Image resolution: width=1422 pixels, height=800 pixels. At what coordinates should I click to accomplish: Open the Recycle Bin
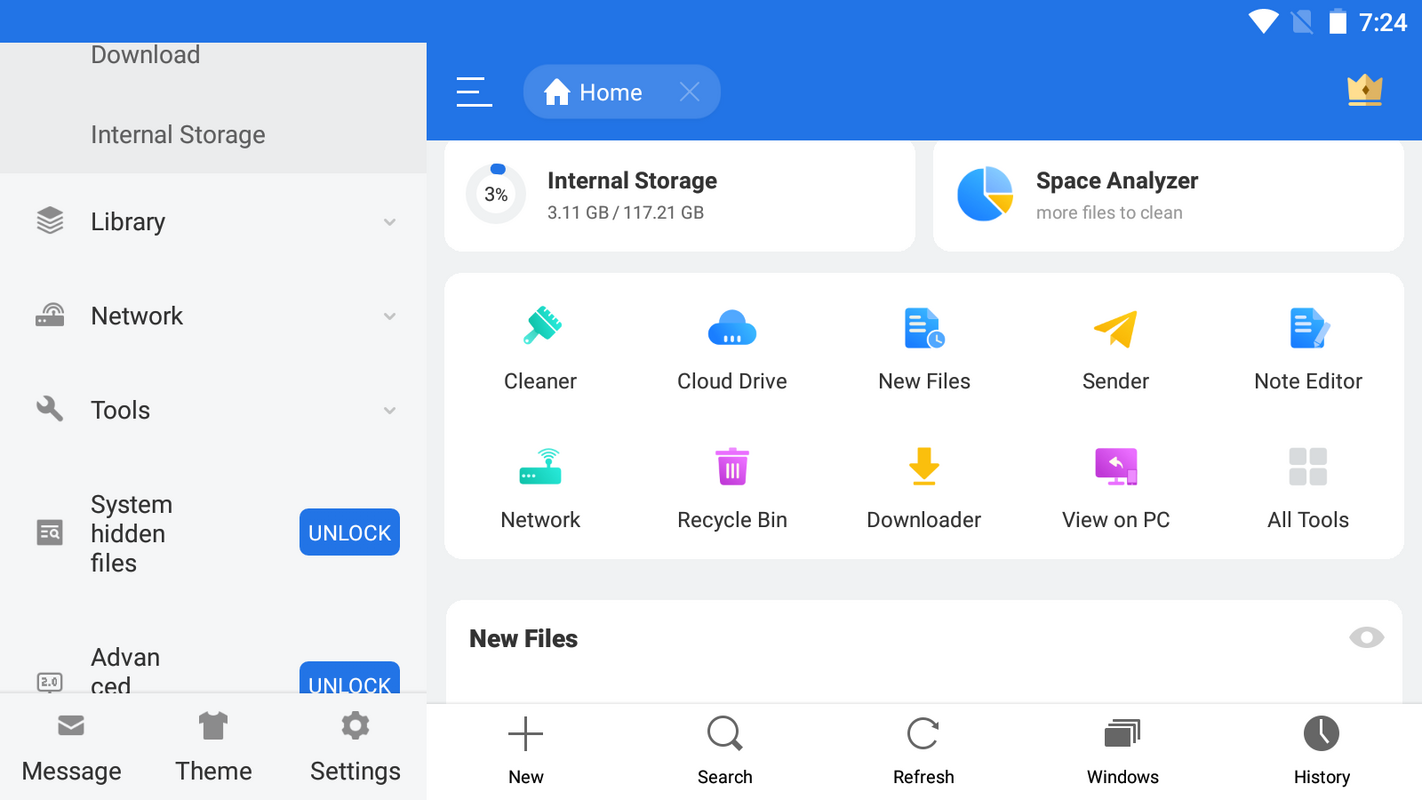[732, 488]
